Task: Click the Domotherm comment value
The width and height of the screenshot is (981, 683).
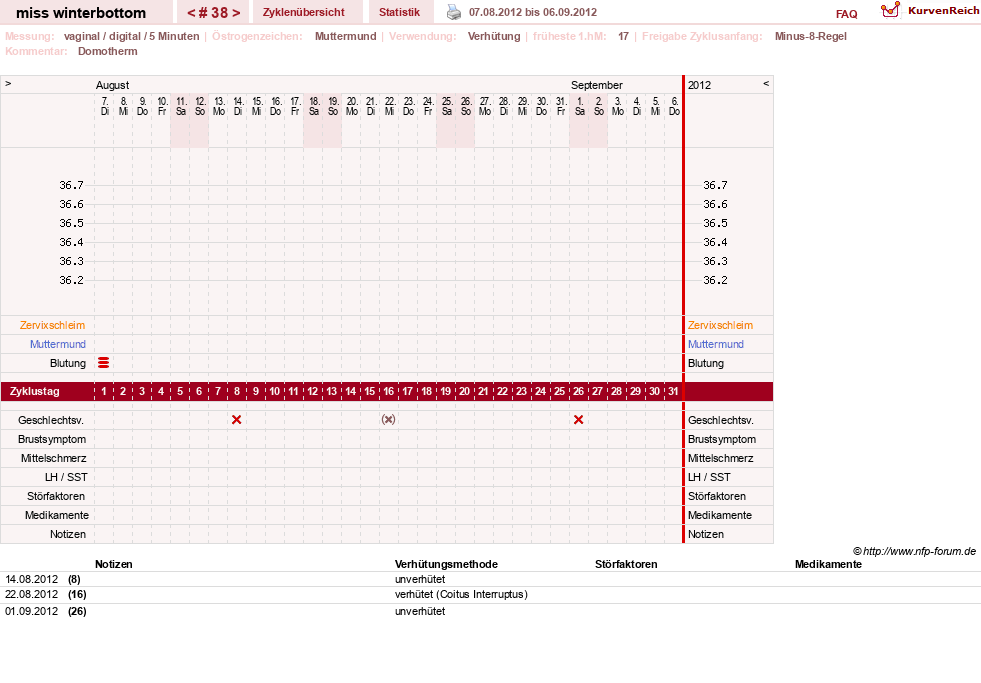Action: 108,51
